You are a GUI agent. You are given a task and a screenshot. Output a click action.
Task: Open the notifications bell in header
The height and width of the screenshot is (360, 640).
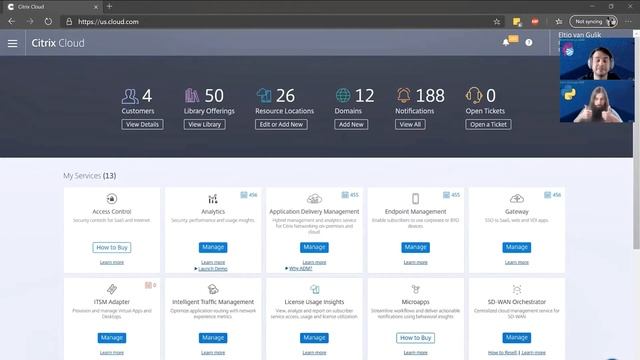click(506, 42)
